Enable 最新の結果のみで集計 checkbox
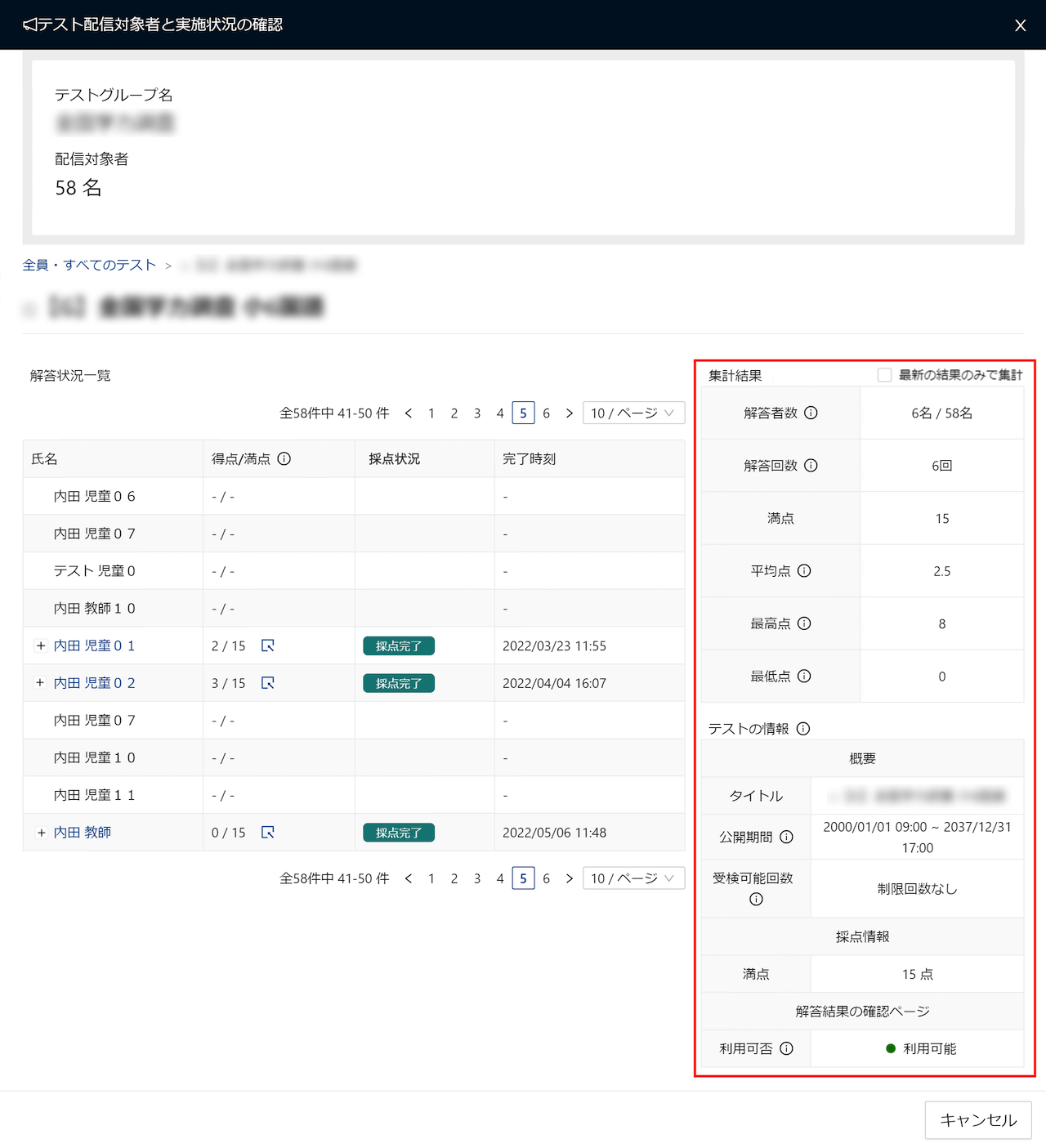This screenshot has height=1148, width=1046. (884, 375)
